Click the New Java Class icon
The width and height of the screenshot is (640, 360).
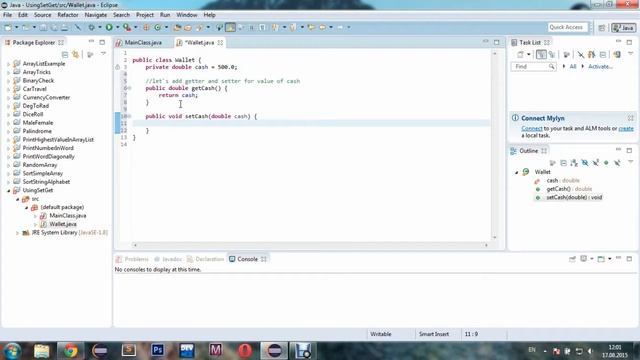pyautogui.click(x=158, y=27)
